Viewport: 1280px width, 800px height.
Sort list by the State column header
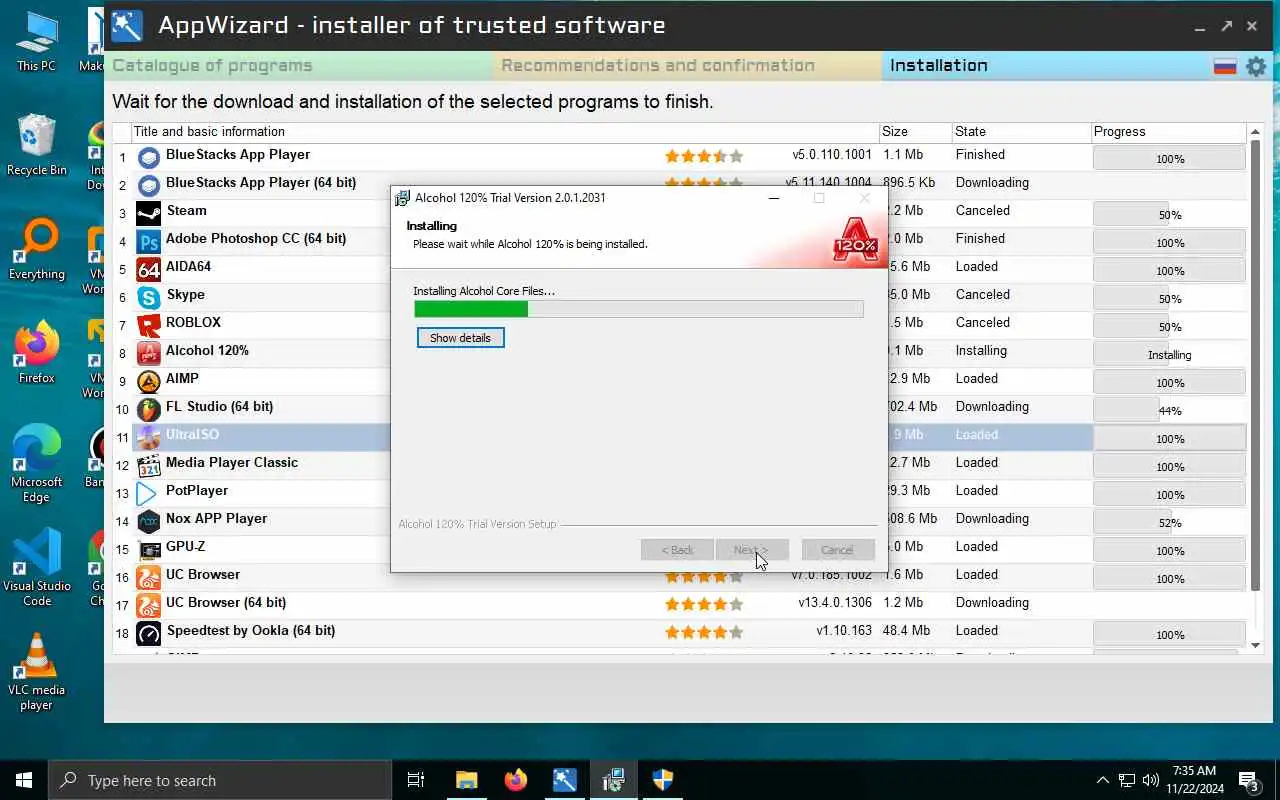pyautogui.click(x=1020, y=132)
